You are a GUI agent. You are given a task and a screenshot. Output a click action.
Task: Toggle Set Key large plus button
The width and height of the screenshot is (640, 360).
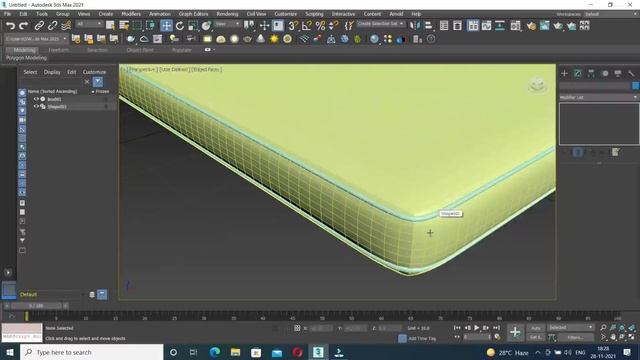515,332
